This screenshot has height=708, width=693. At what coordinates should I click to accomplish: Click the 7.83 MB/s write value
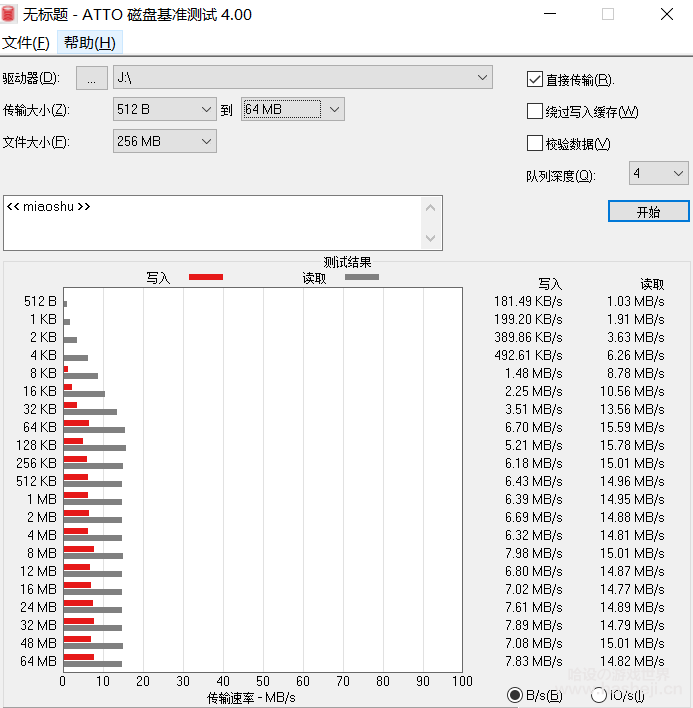534,661
